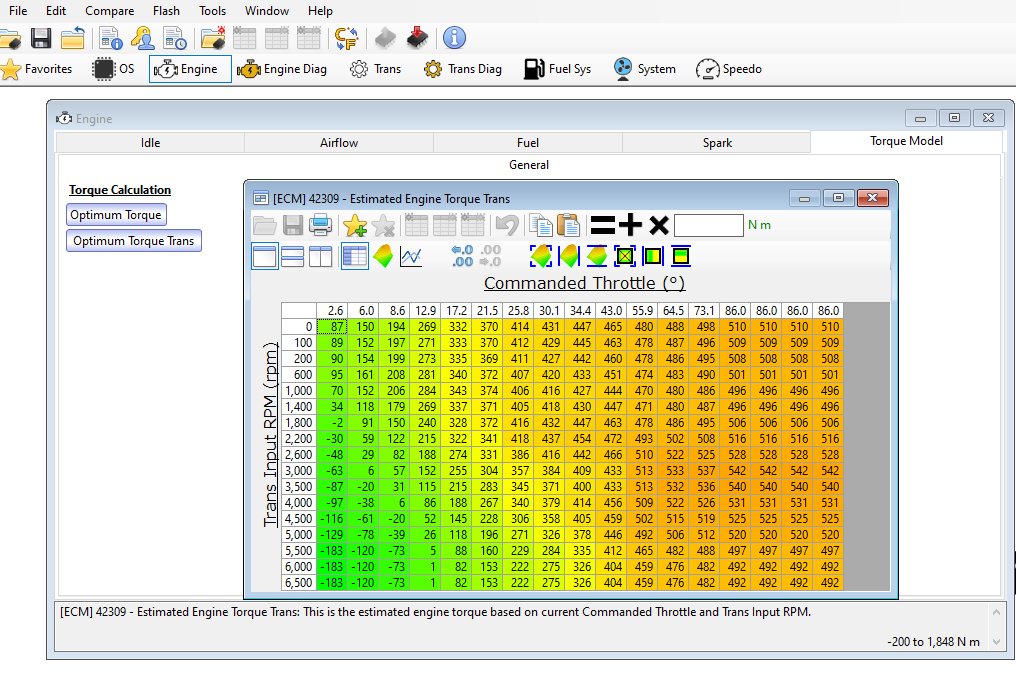
Task: Click the reopen folder with arrow icon
Action: pyautogui.click(x=73, y=38)
